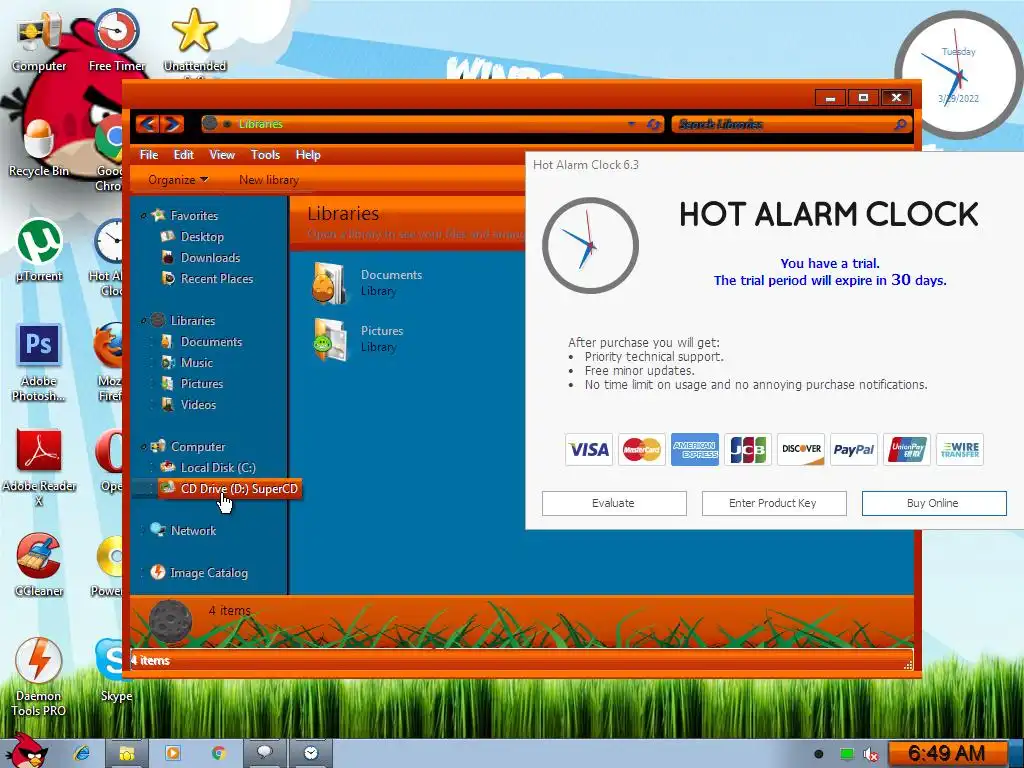Launch Adobe Photoshop desktop icon
This screenshot has width=1024, height=768.
[x=39, y=362]
